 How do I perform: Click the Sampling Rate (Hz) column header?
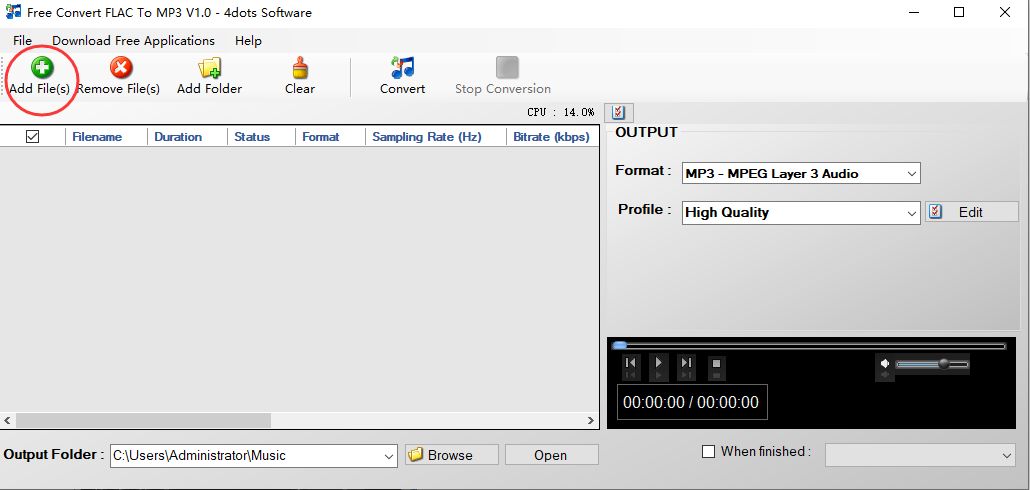coord(427,137)
